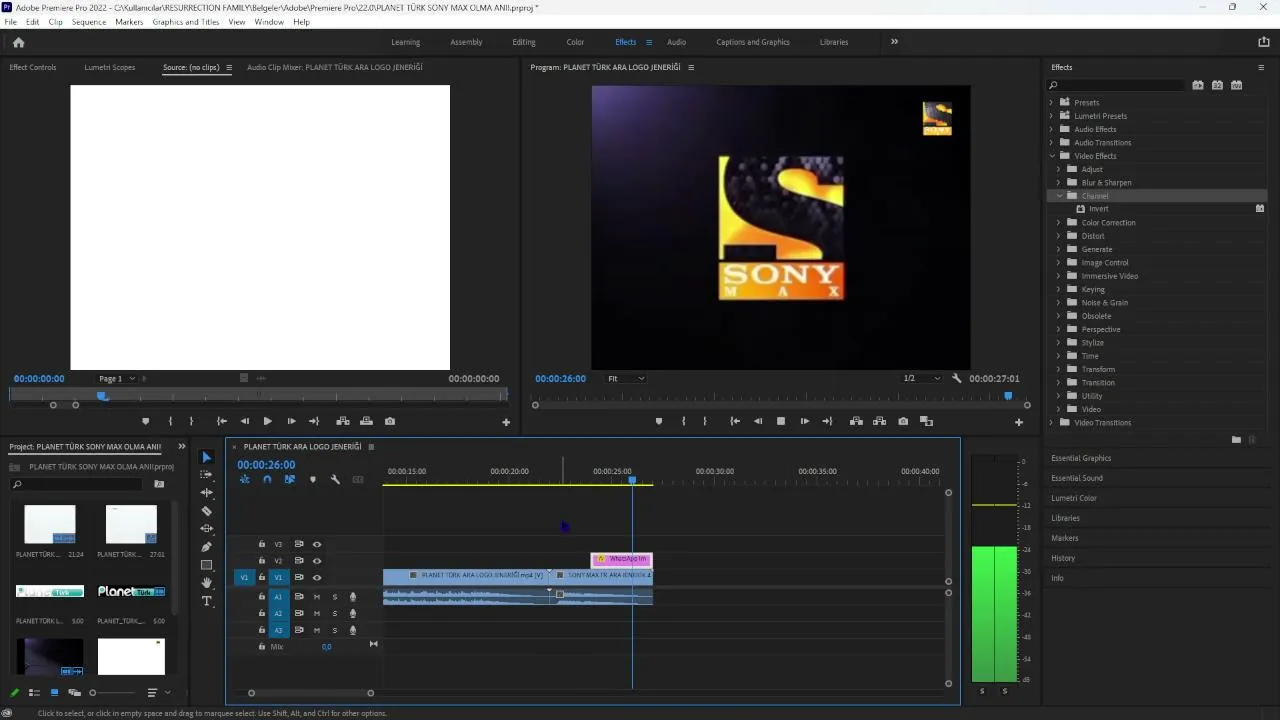This screenshot has height=720, width=1280.
Task: Select the Slip tool
Action: point(207,528)
